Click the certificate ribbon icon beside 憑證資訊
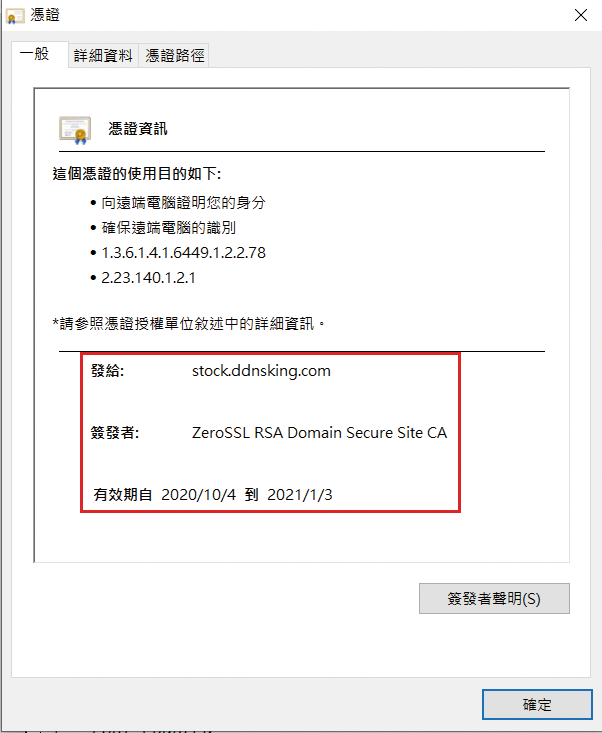This screenshot has width=602, height=733. [x=75, y=129]
